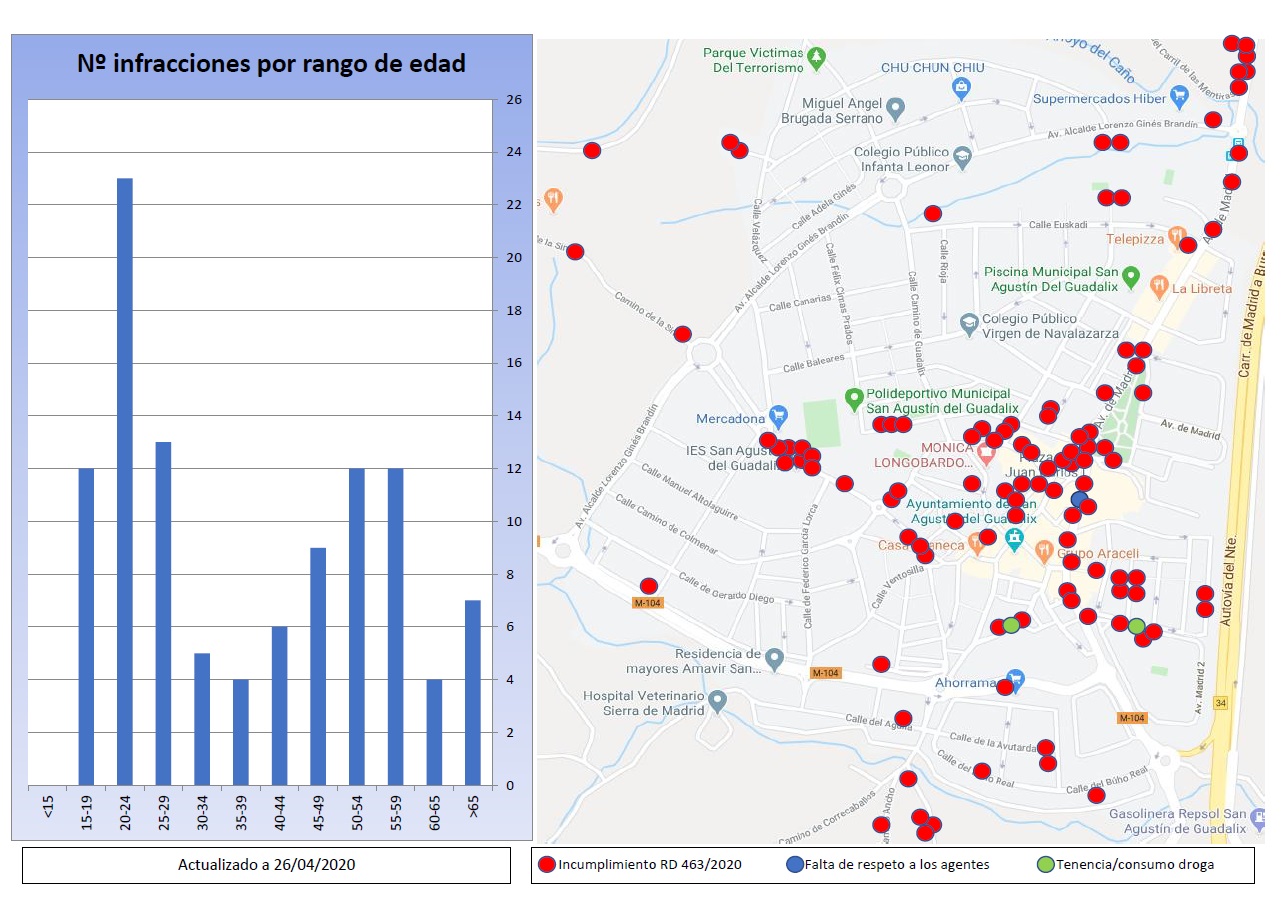Select the bar for ages over 65

[x=473, y=693]
